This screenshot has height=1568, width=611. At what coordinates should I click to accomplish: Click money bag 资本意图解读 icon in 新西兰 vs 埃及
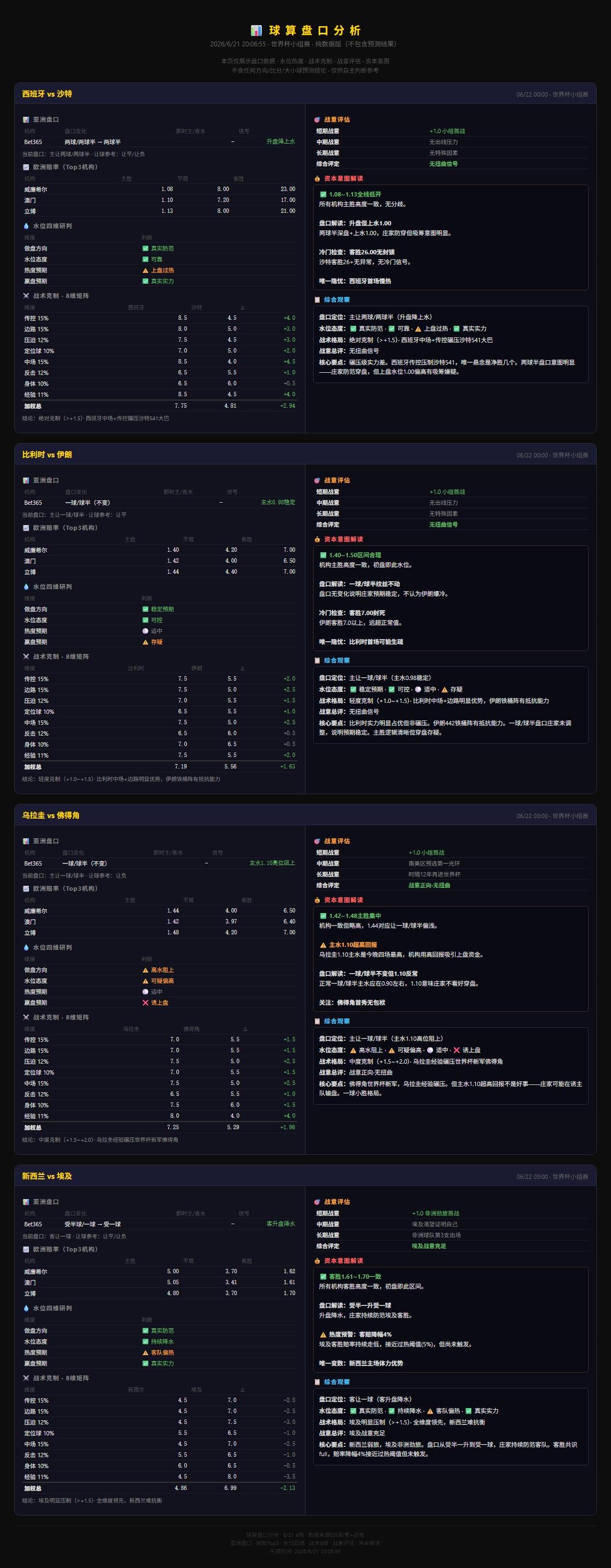[316, 1262]
